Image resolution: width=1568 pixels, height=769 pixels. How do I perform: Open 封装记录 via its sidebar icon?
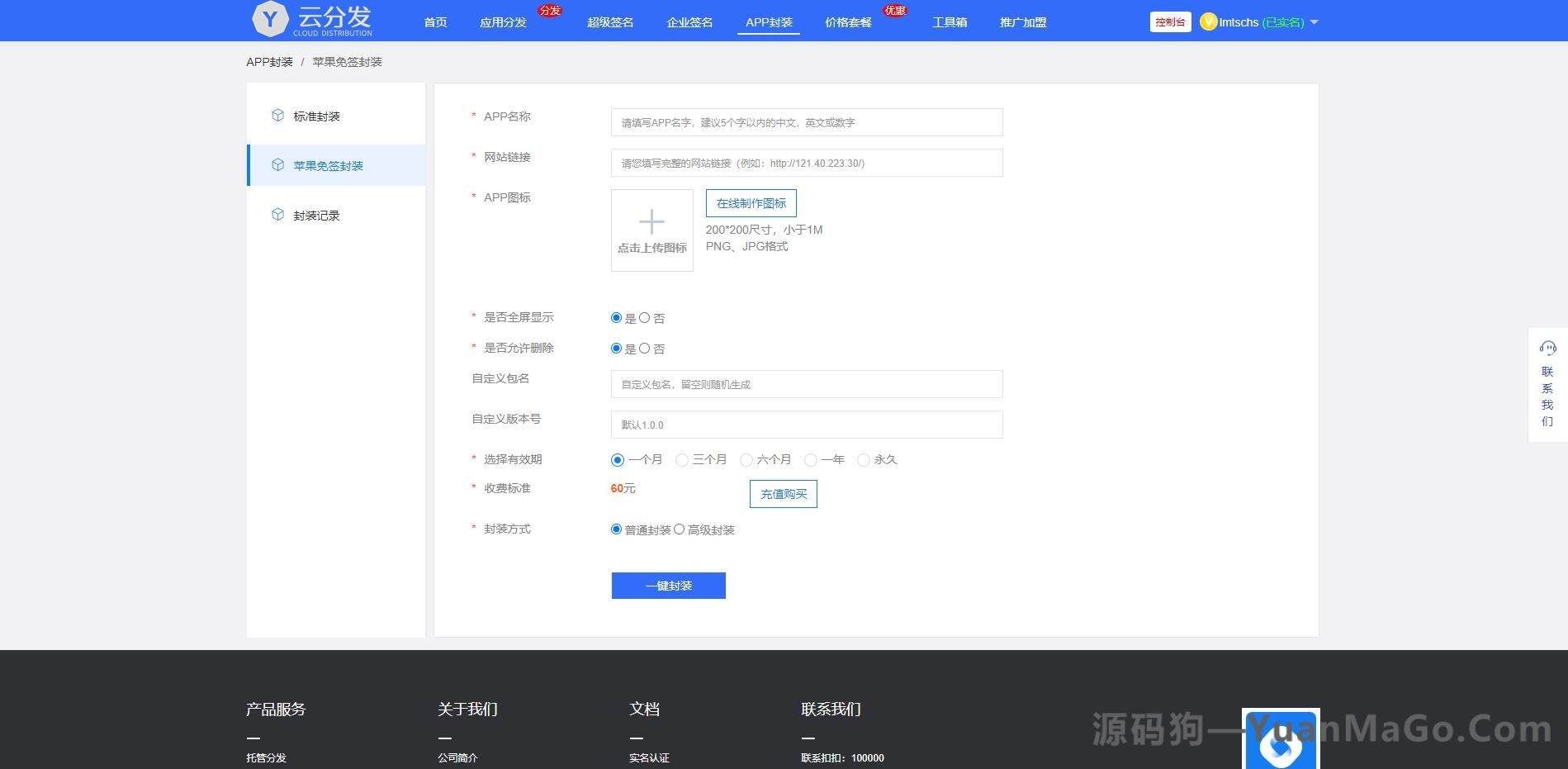coord(277,215)
